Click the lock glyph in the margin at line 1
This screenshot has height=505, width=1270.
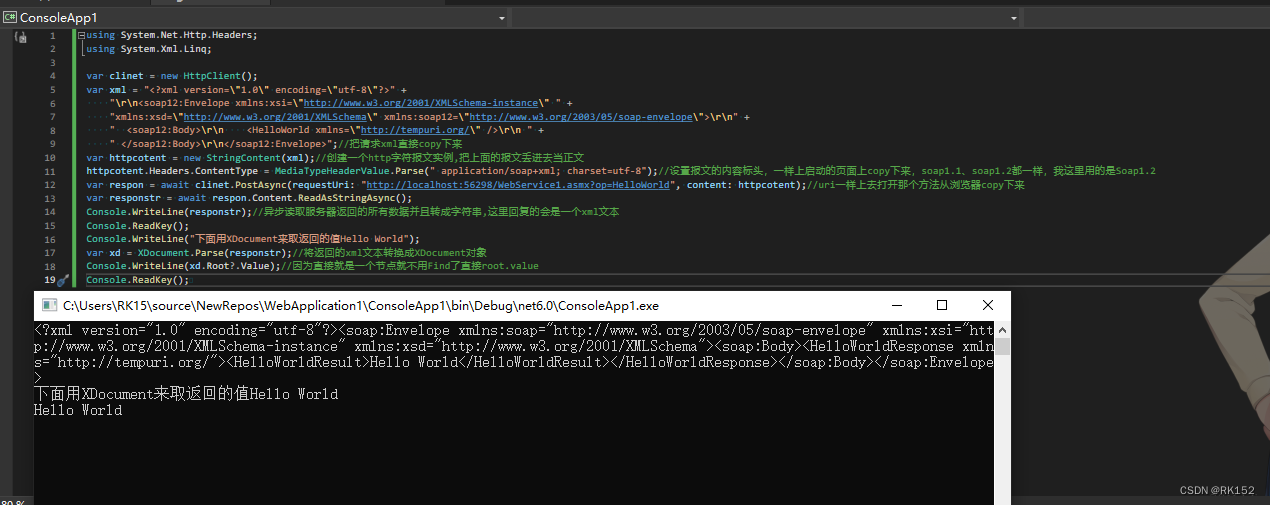[x=21, y=36]
